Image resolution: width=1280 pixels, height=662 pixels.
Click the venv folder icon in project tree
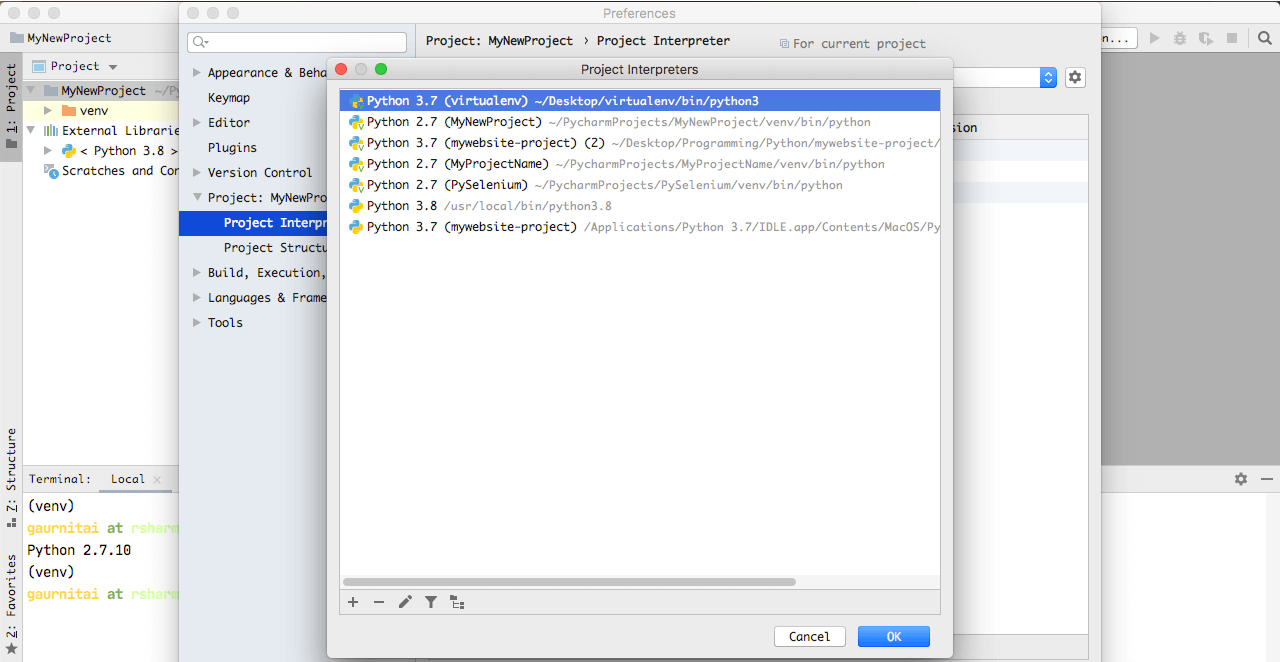click(x=69, y=110)
